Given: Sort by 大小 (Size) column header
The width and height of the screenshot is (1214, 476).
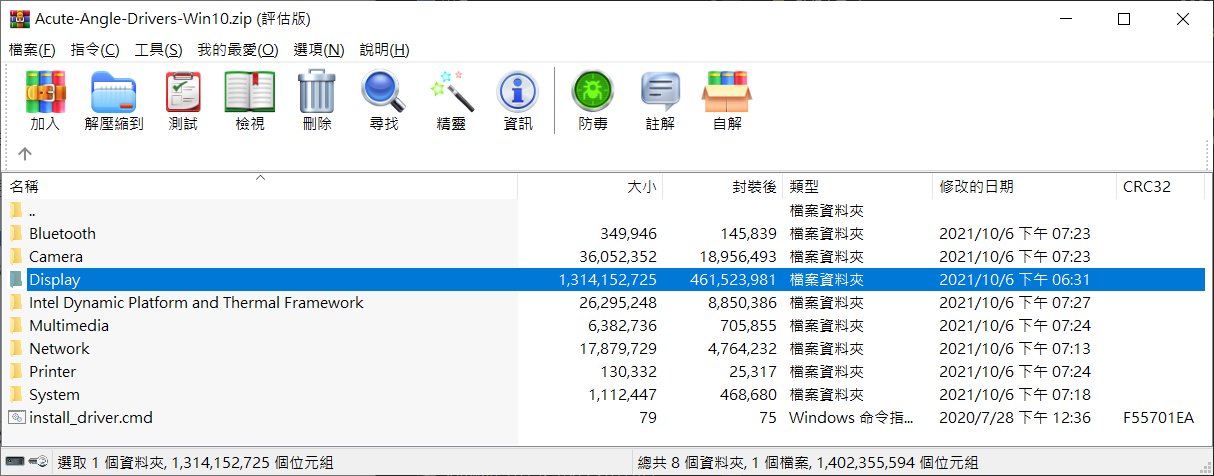Looking at the screenshot, I should click(x=641, y=186).
